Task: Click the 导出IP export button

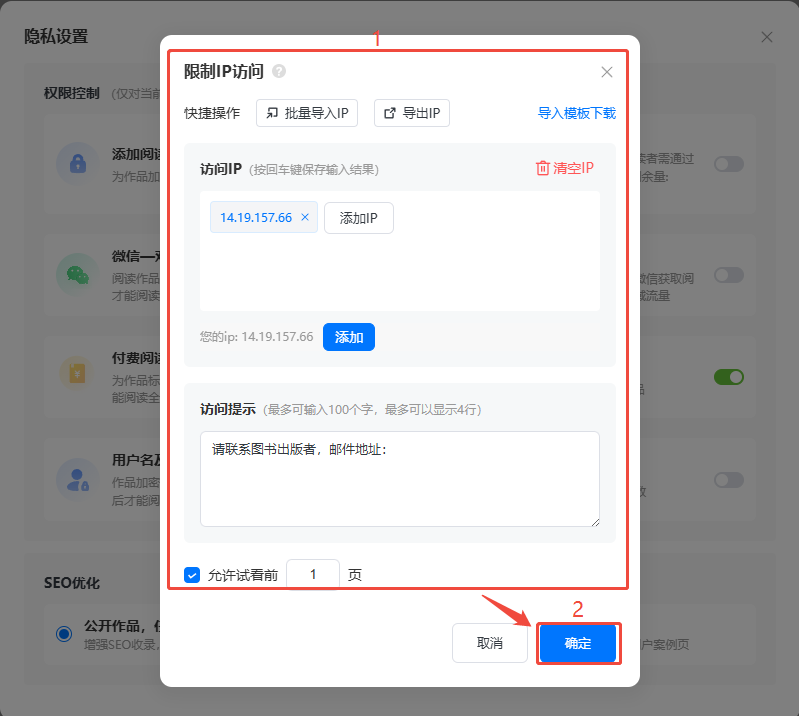Action: coord(412,113)
